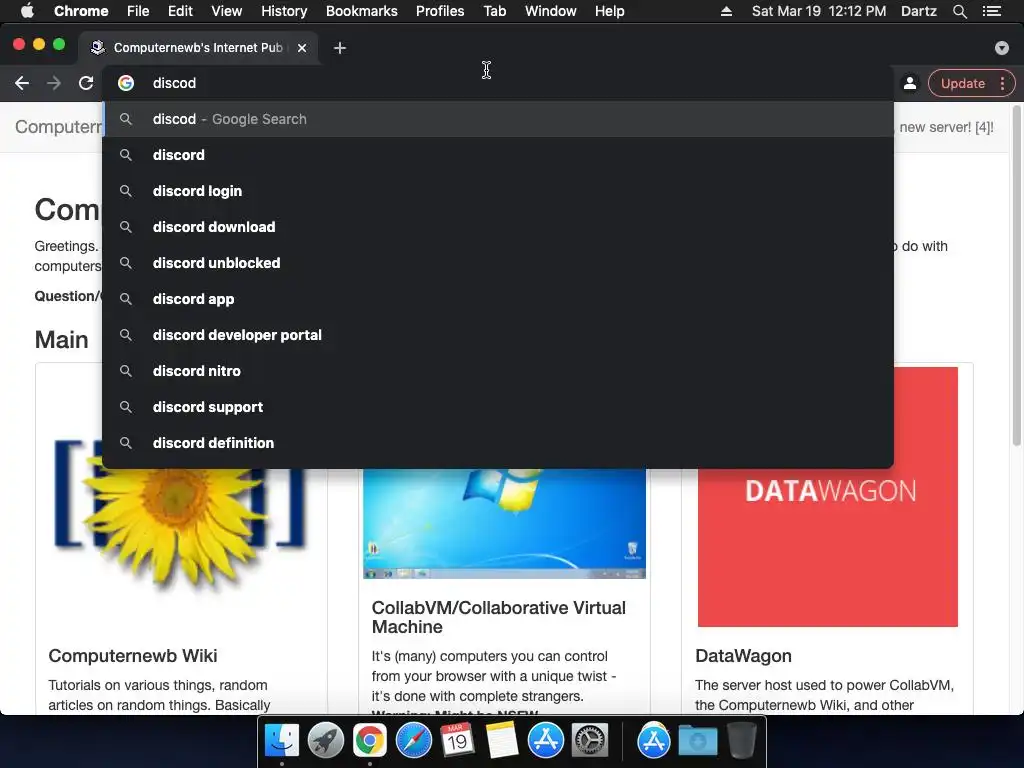
Task: Select 'discord support' suggestion
Action: click(498, 406)
